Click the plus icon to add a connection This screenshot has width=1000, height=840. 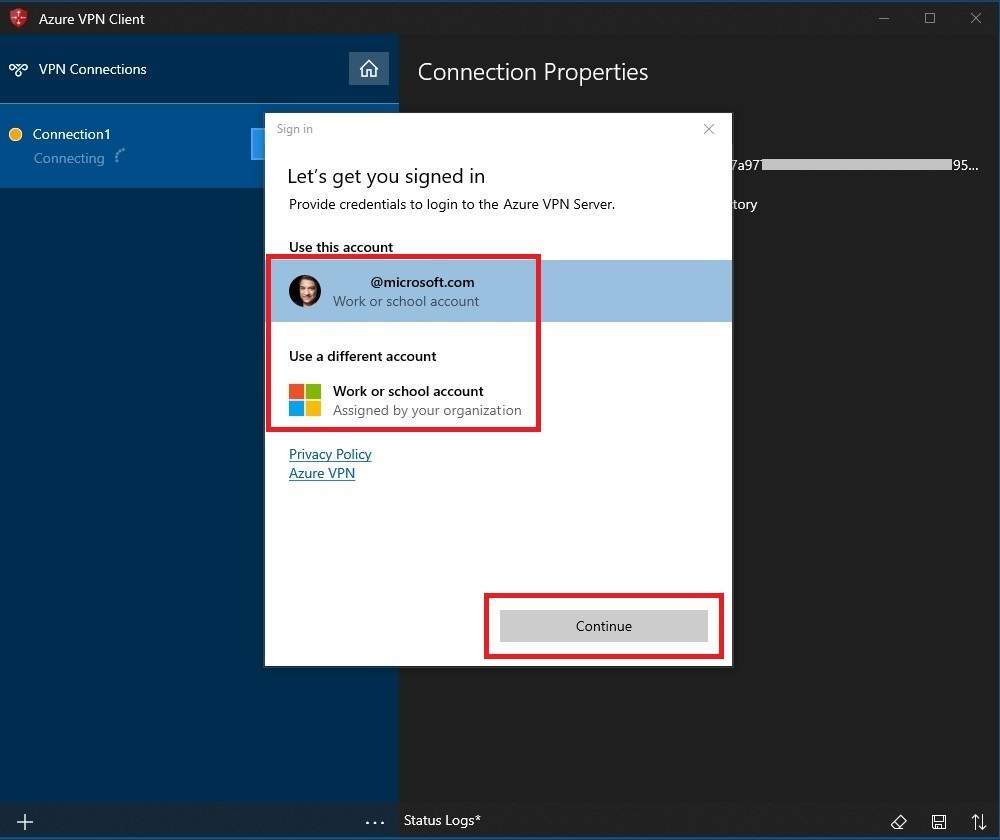click(25, 821)
